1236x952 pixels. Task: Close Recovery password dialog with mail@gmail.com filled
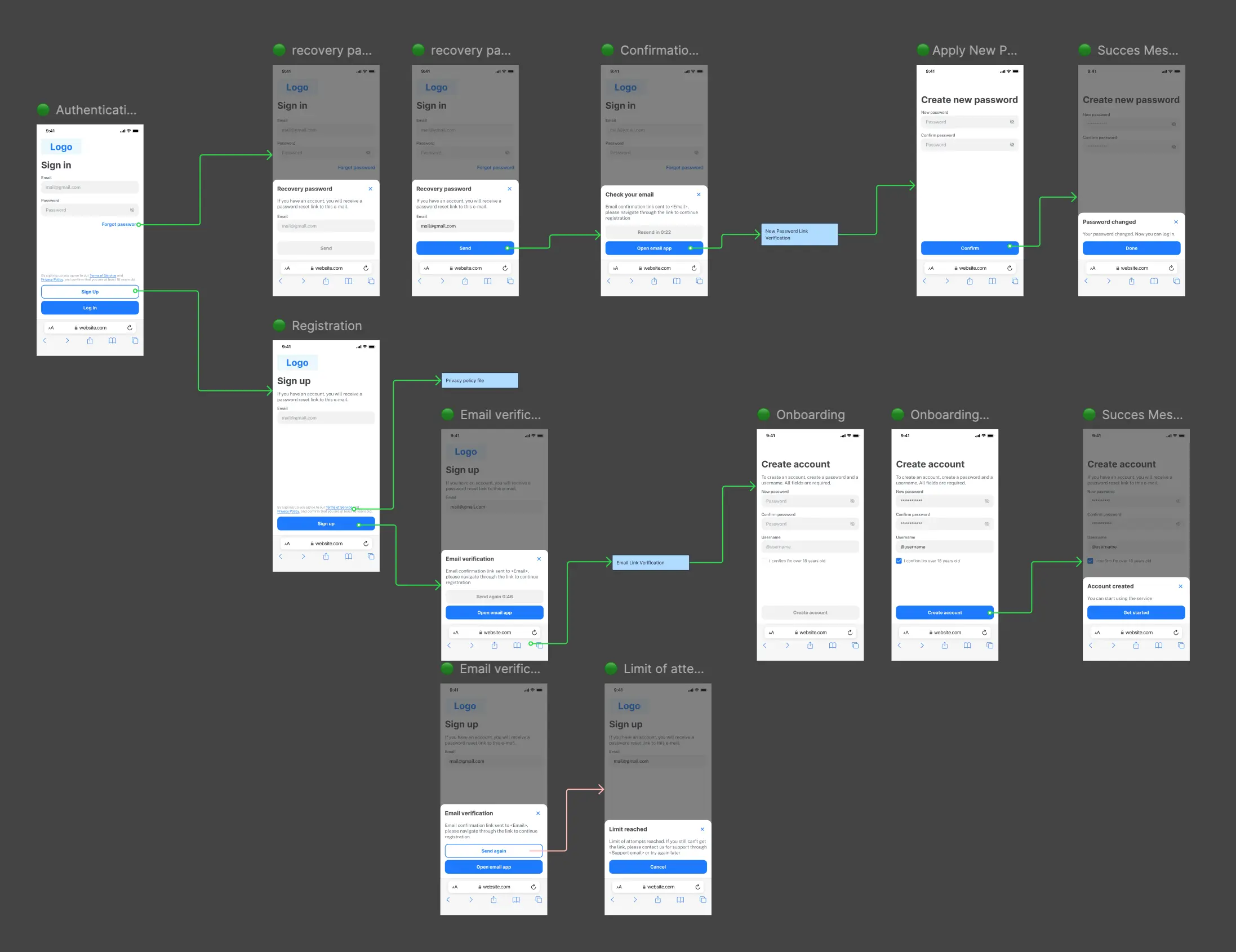point(509,189)
